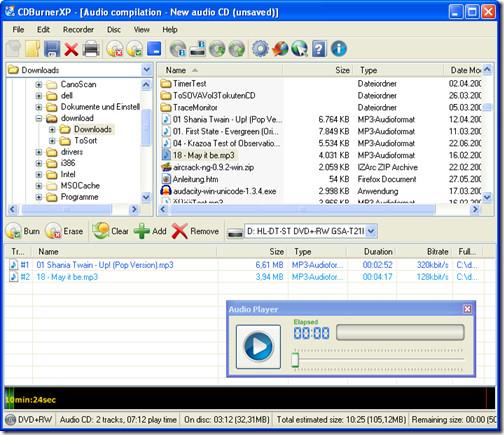Clear the compilation with the Clear button
Screen dimensions: 504x435
110,231
